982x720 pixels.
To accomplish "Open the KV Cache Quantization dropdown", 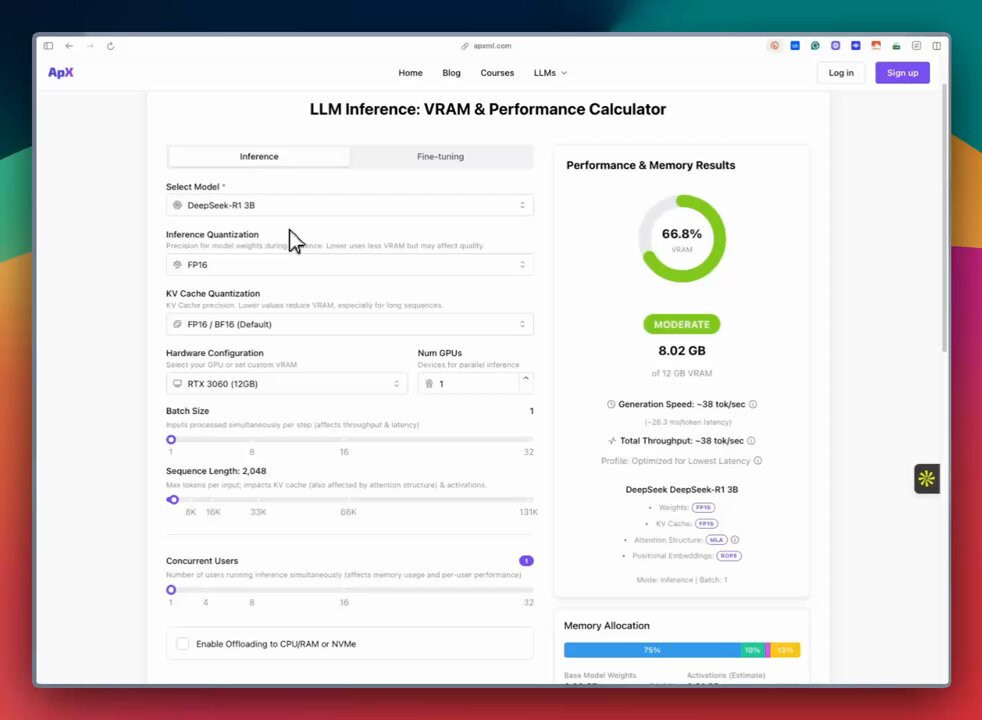I will tap(349, 324).
